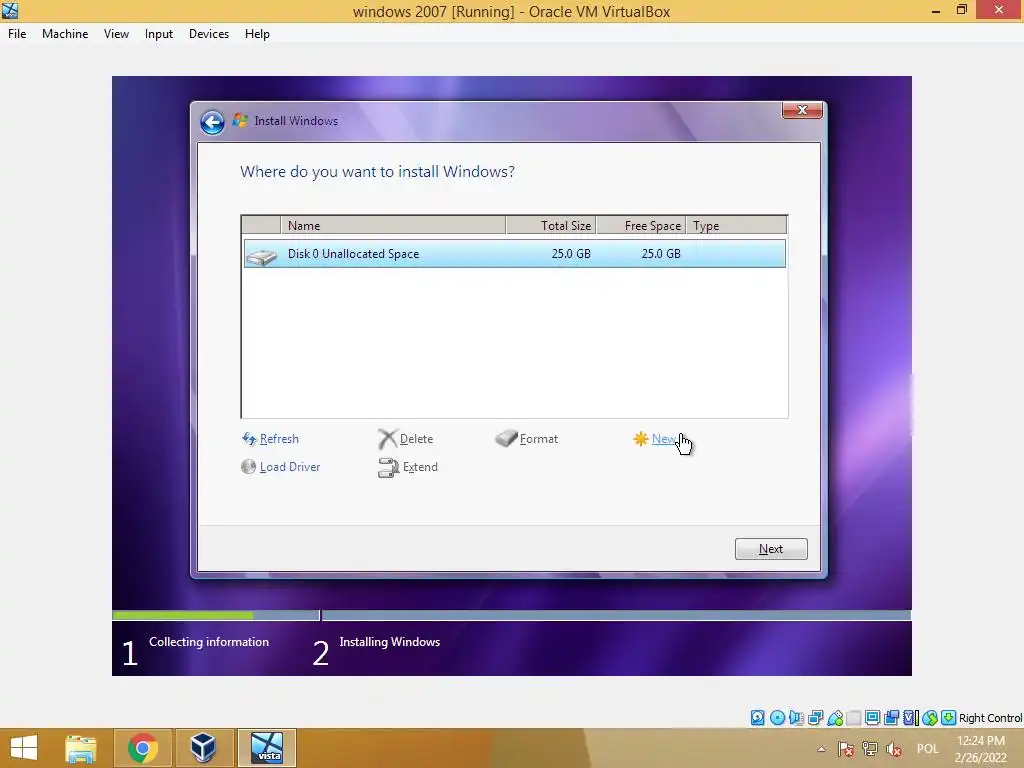Click the POL input language indicator
The height and width of the screenshot is (768, 1024).
(x=927, y=749)
